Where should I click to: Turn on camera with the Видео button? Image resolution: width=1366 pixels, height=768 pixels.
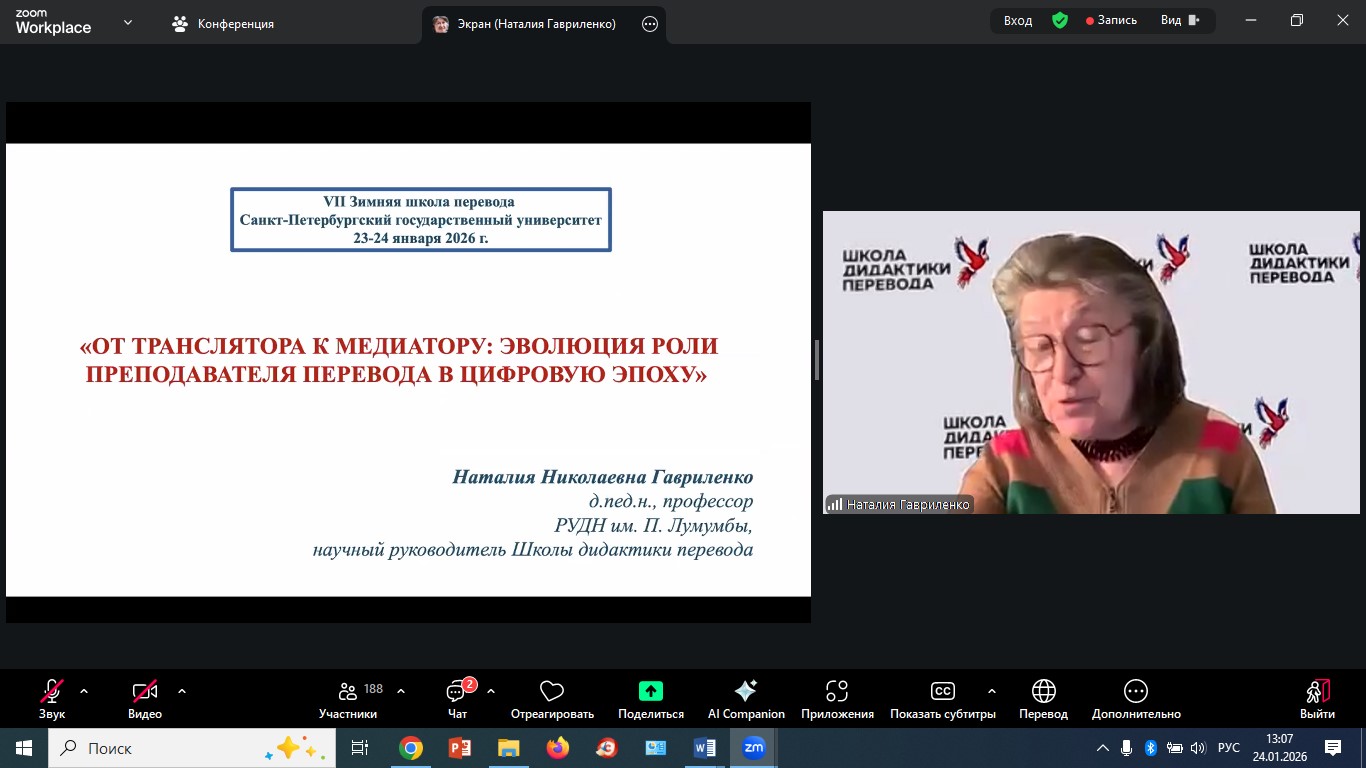145,692
